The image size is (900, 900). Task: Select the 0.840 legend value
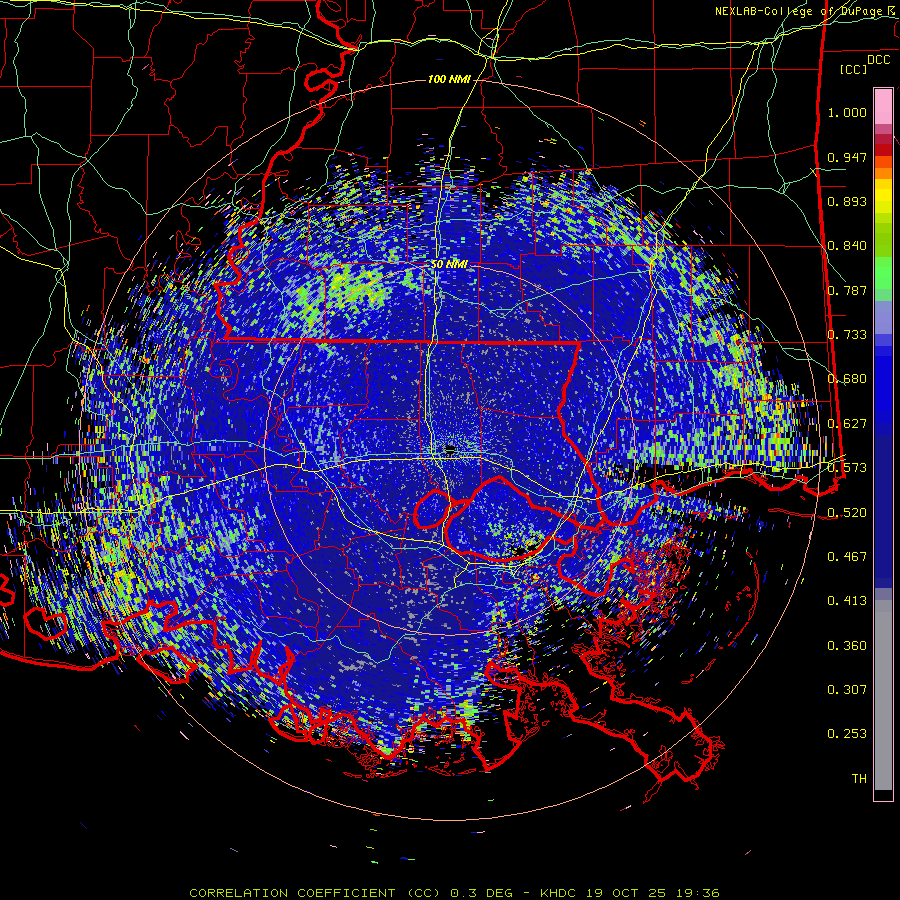(x=847, y=246)
